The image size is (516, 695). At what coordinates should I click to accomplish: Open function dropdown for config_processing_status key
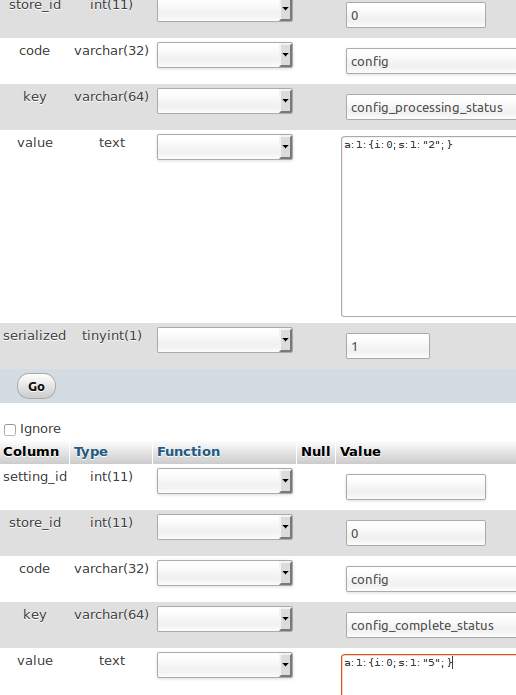[224, 101]
